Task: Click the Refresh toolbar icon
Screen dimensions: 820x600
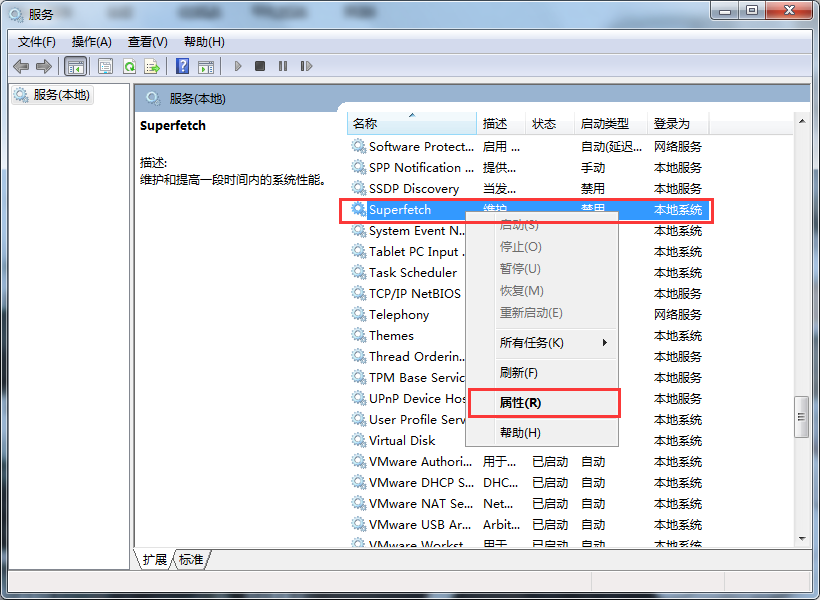Action: click(129, 66)
